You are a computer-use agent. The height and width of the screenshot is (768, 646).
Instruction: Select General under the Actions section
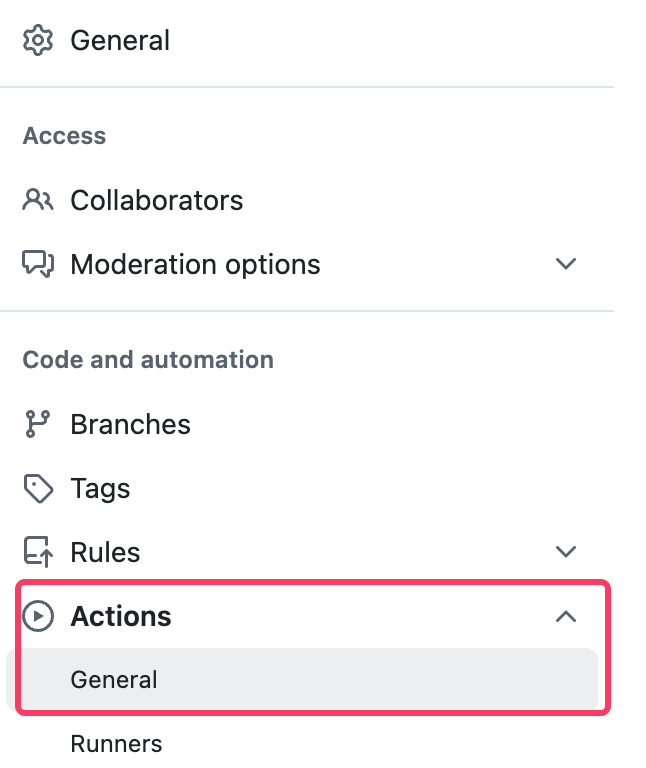click(x=114, y=680)
